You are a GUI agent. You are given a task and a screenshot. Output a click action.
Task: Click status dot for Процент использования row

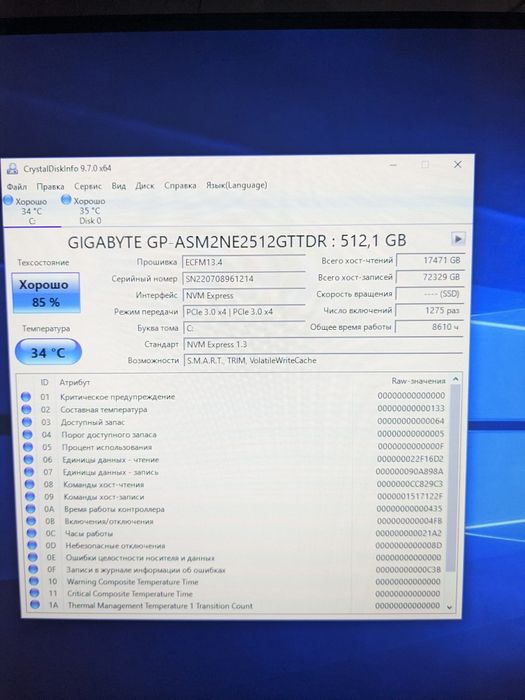(28, 447)
